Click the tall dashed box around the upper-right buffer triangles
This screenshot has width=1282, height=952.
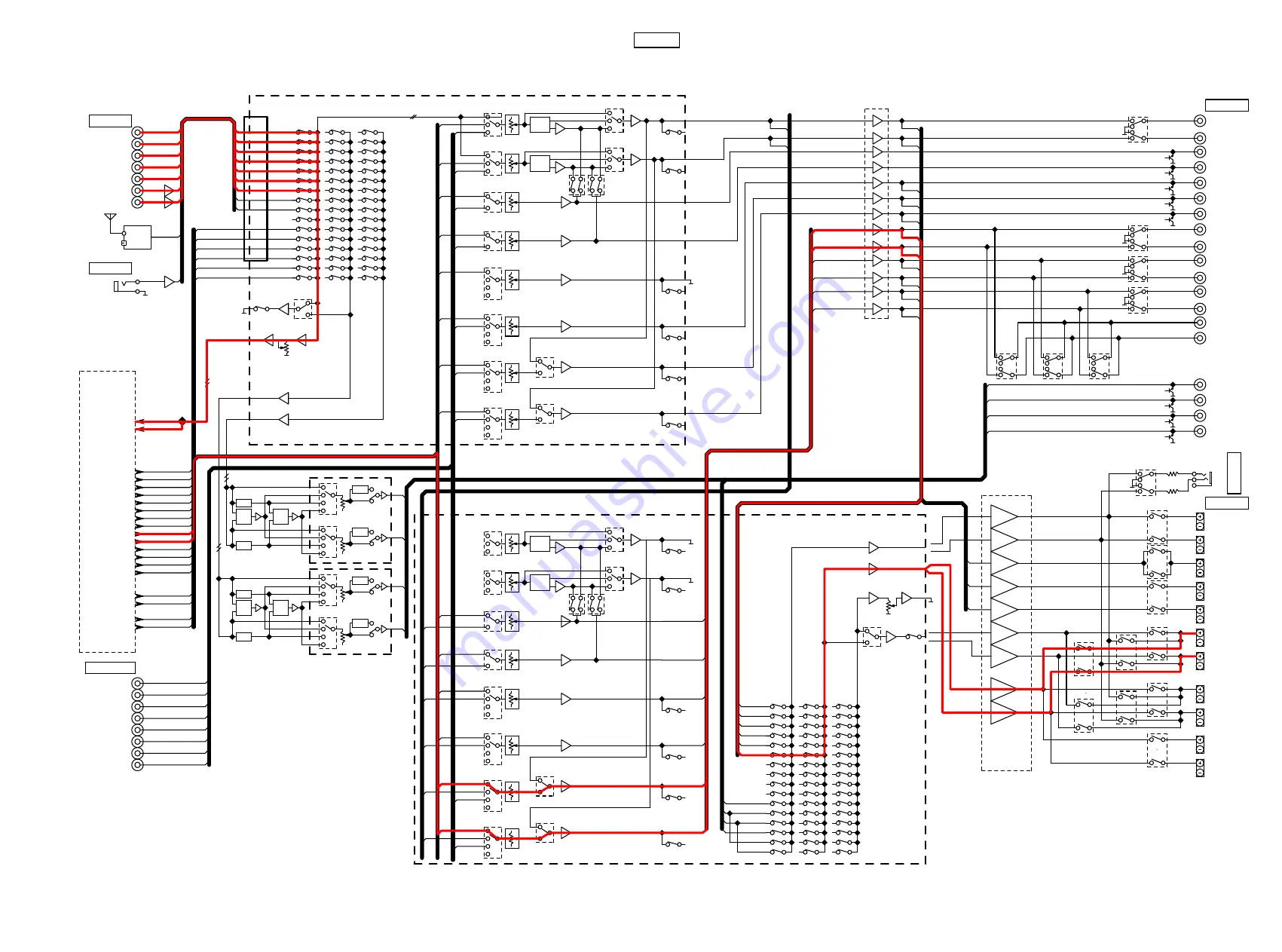point(876,213)
